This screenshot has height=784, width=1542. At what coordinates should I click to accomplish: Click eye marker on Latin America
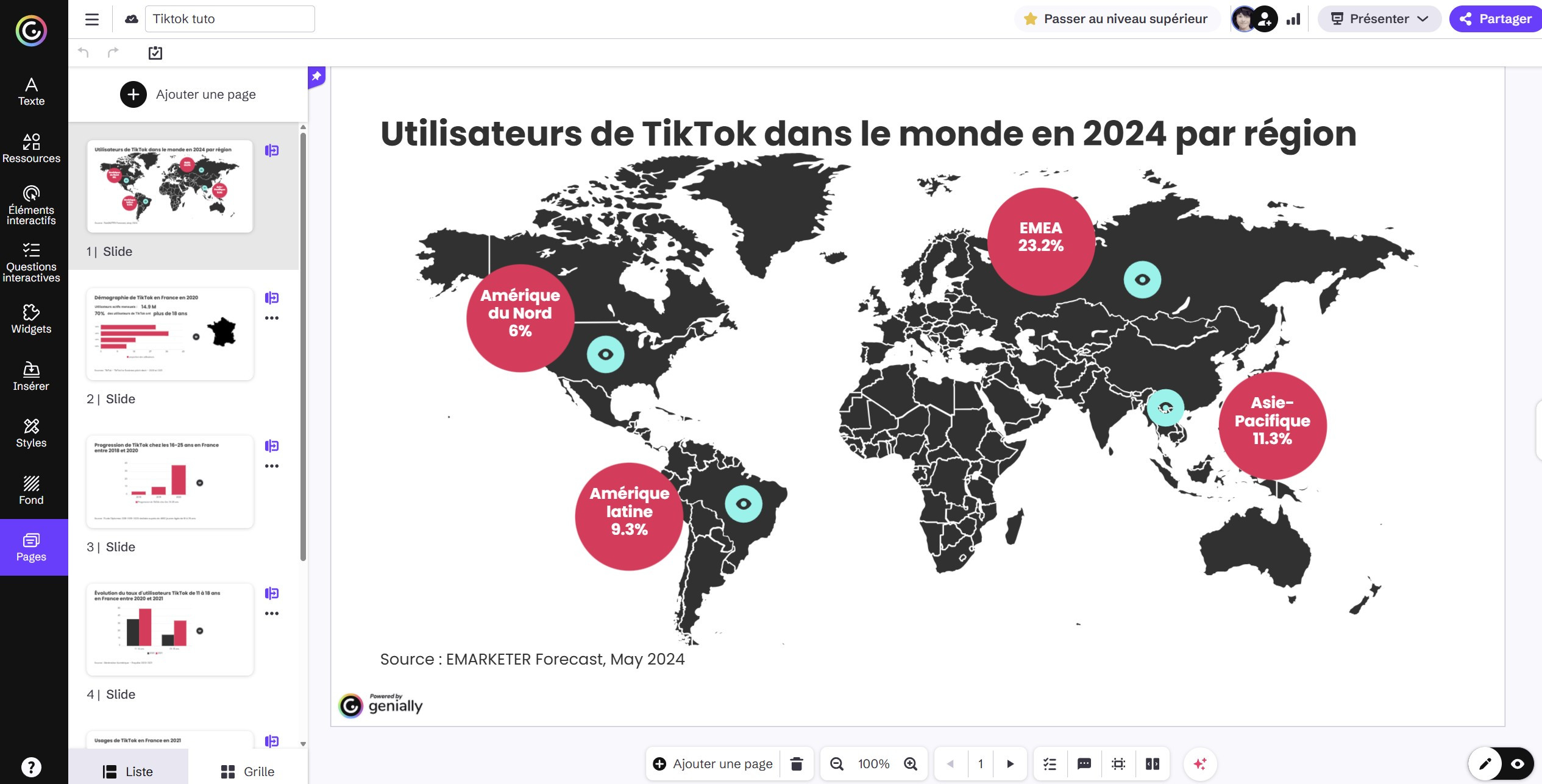(744, 504)
